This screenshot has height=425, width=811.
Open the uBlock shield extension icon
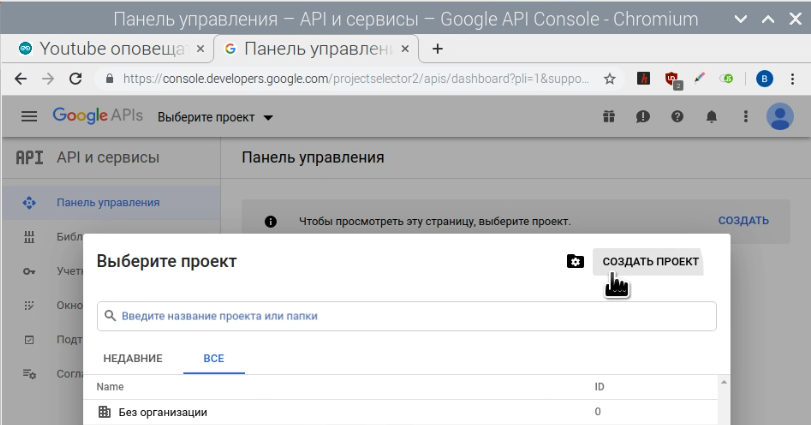tap(673, 80)
